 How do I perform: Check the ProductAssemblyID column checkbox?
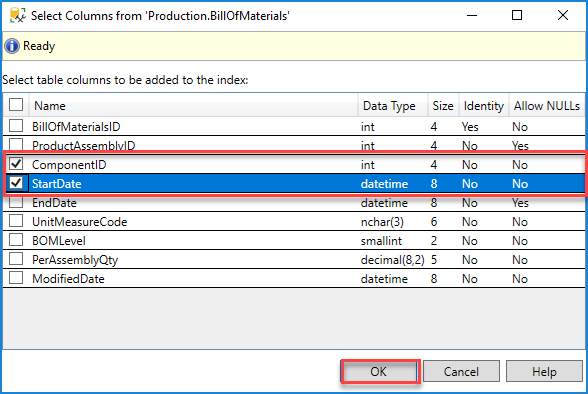16,144
